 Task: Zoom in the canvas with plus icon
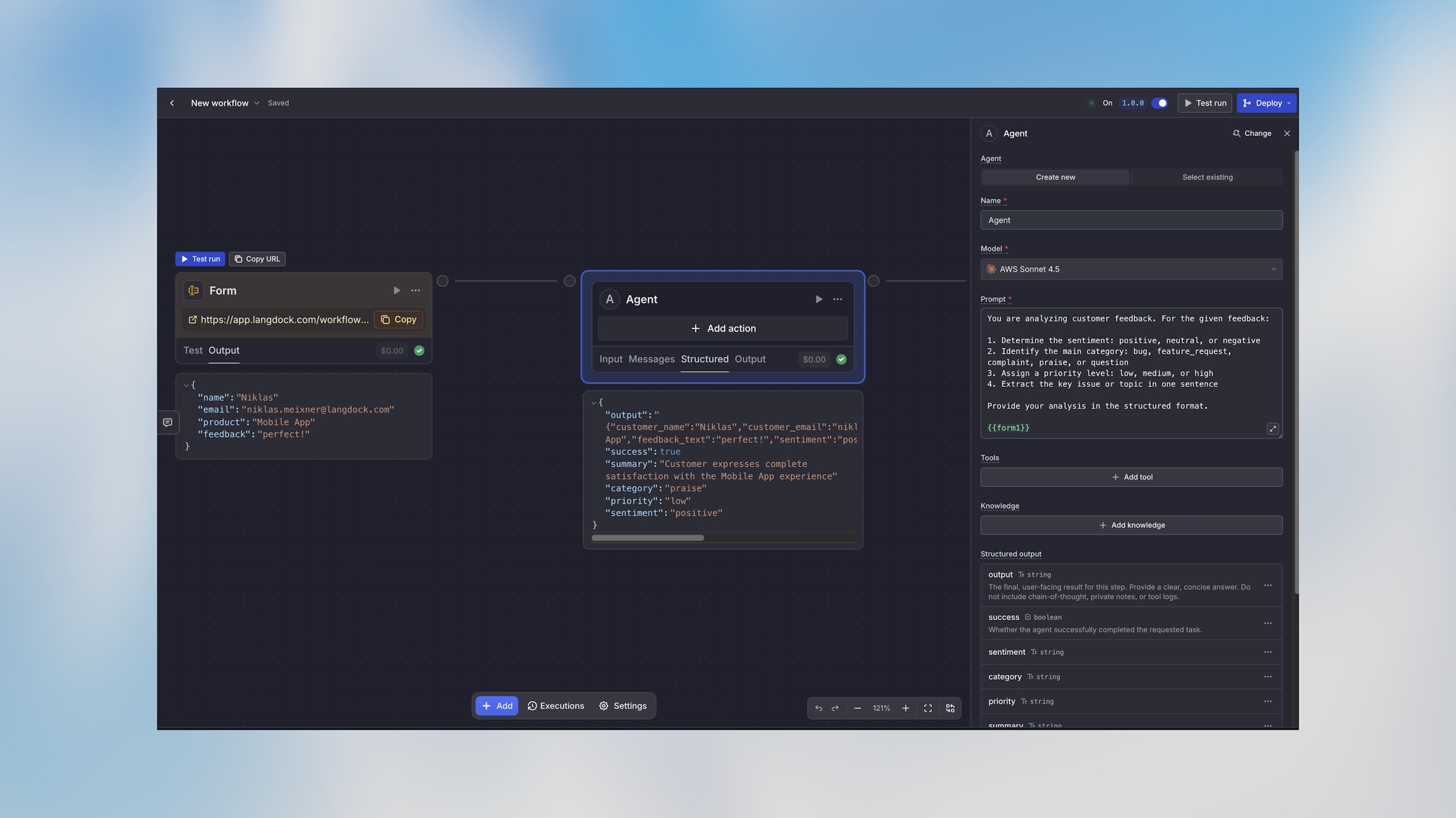coord(906,708)
